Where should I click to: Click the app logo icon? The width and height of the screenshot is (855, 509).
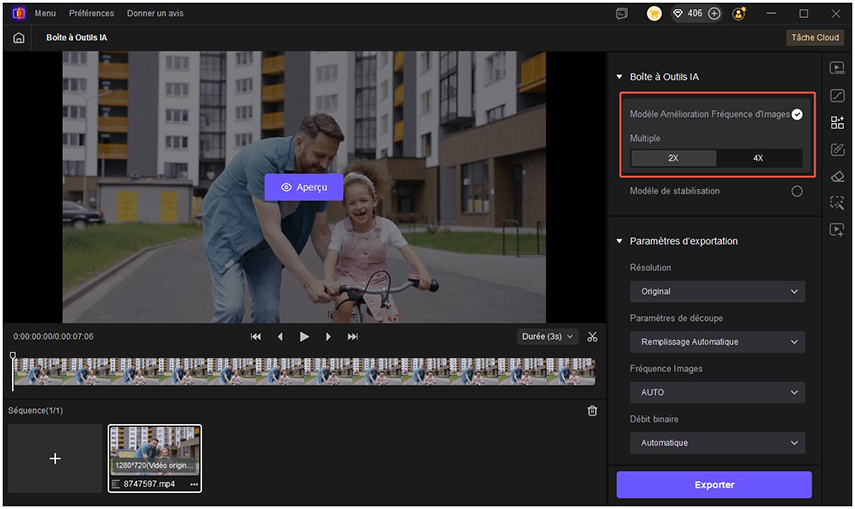[19, 13]
